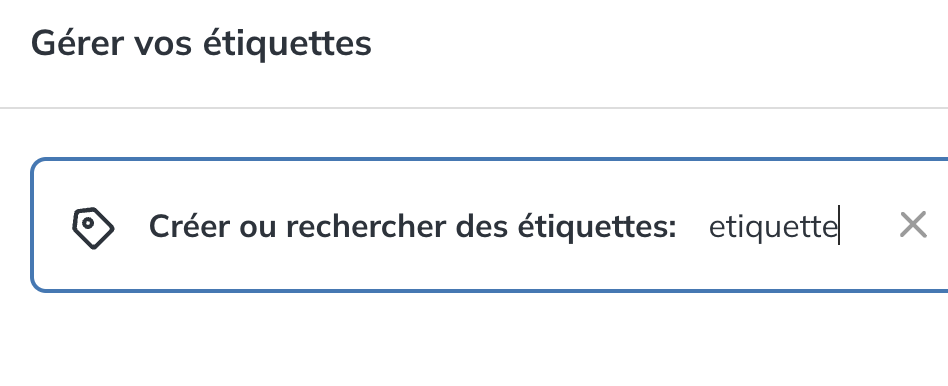Viewport: 948px width, 386px height.
Task: Click the word "étiquettes" in the page title
Action: [x=287, y=44]
